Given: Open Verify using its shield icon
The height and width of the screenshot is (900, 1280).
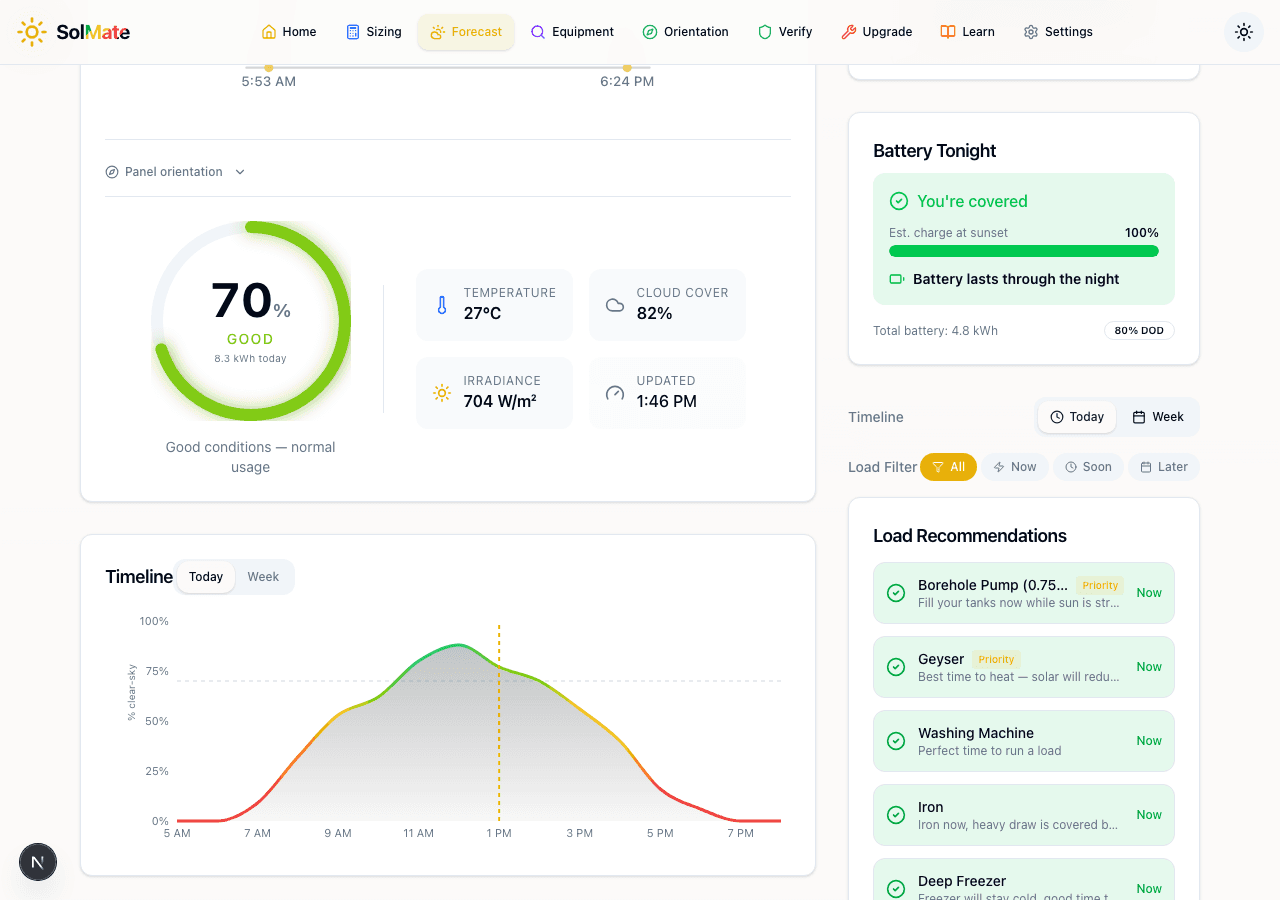Looking at the screenshot, I should pos(764,31).
